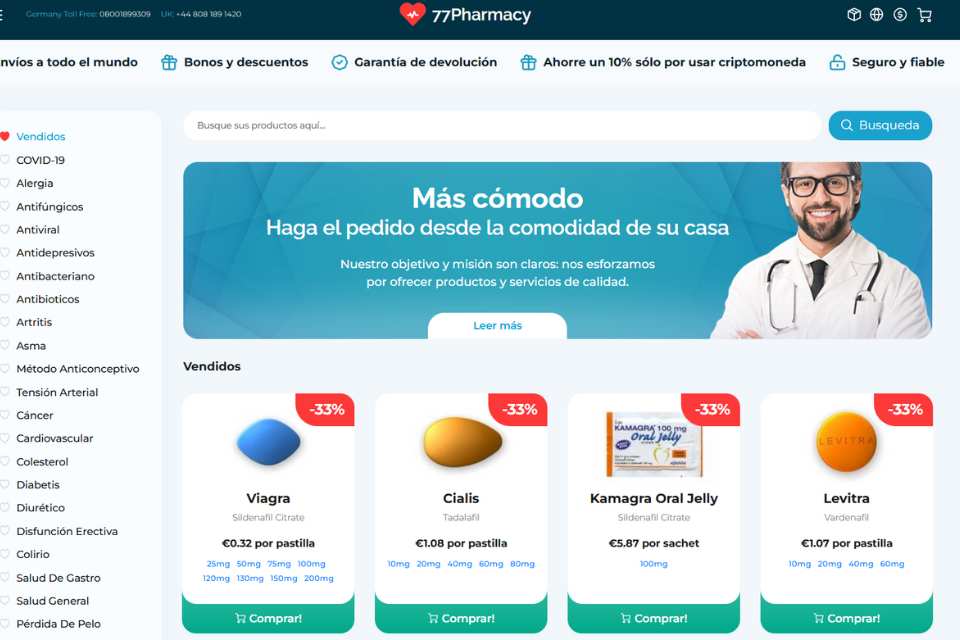Select the 50mg dosage for Viagra
The height and width of the screenshot is (640, 960).
(x=249, y=564)
